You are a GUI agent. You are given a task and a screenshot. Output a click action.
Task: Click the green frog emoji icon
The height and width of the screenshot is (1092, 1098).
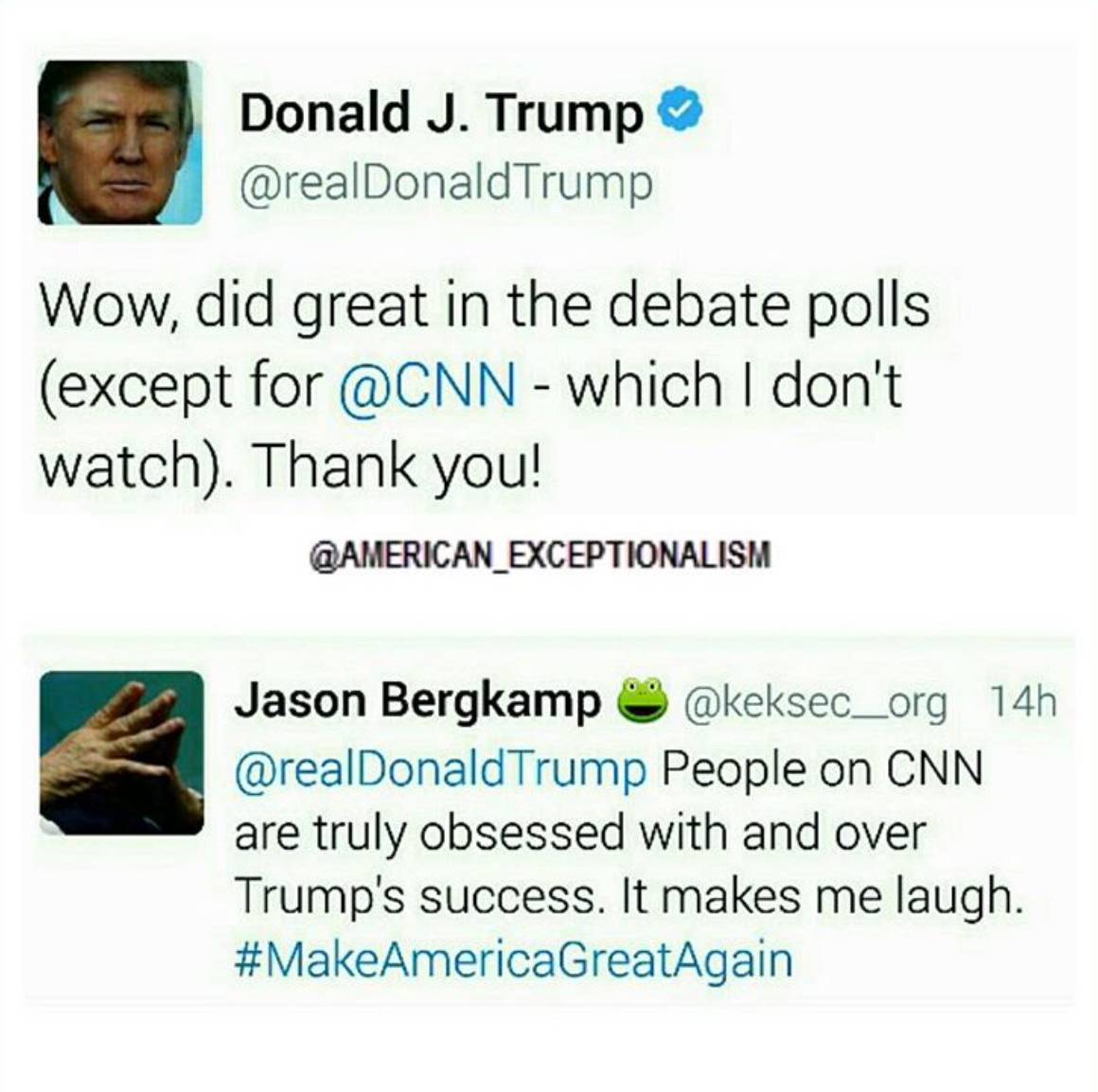point(641,698)
